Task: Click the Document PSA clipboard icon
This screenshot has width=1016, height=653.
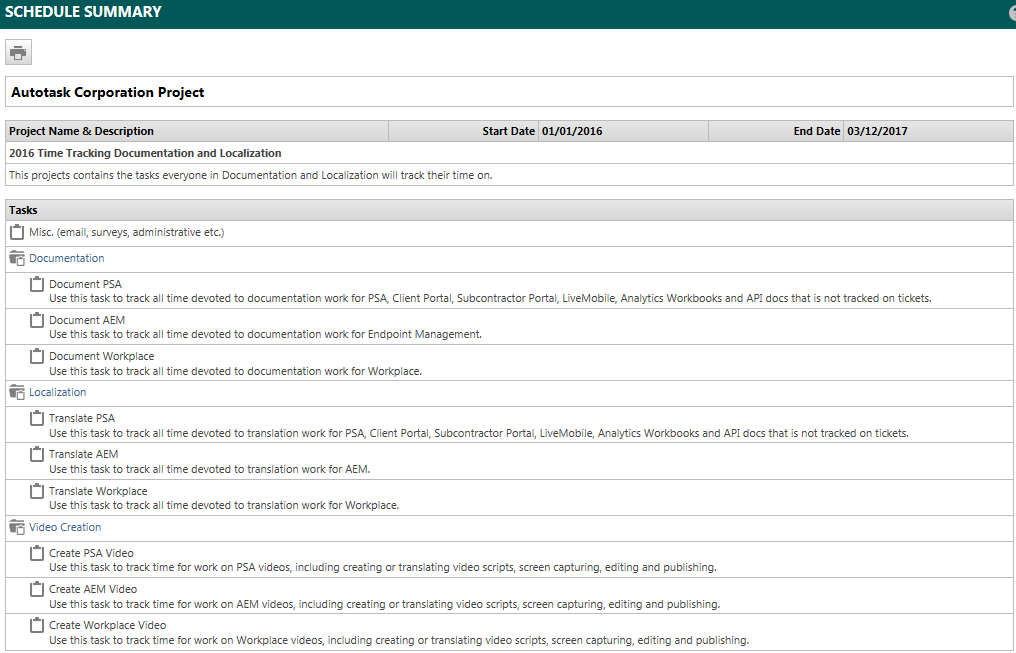Action: point(38,284)
